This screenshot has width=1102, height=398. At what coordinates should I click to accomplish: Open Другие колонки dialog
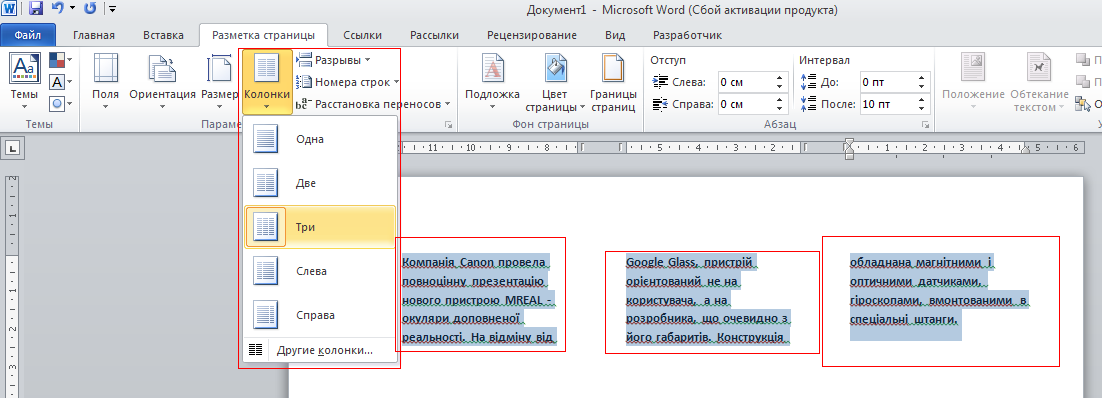click(x=320, y=350)
